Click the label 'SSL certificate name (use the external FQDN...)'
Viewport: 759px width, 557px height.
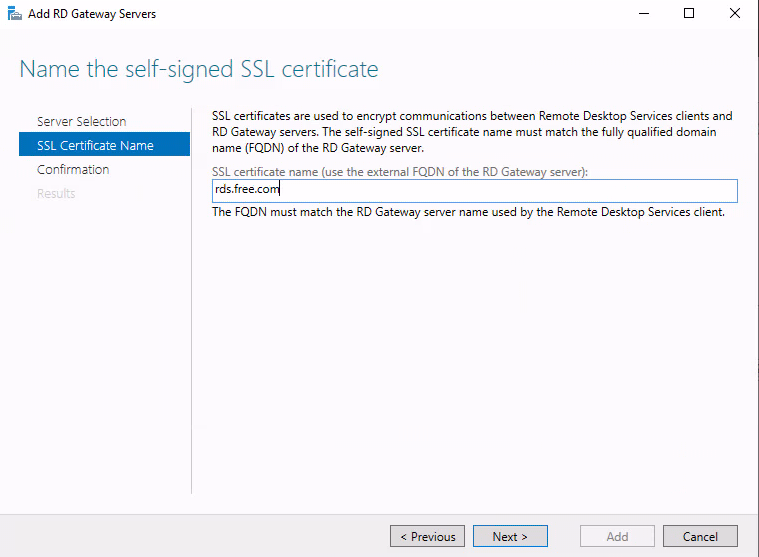400,172
